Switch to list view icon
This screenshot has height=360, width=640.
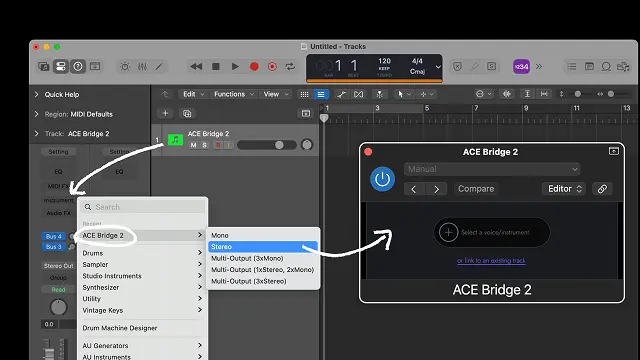tap(321, 94)
